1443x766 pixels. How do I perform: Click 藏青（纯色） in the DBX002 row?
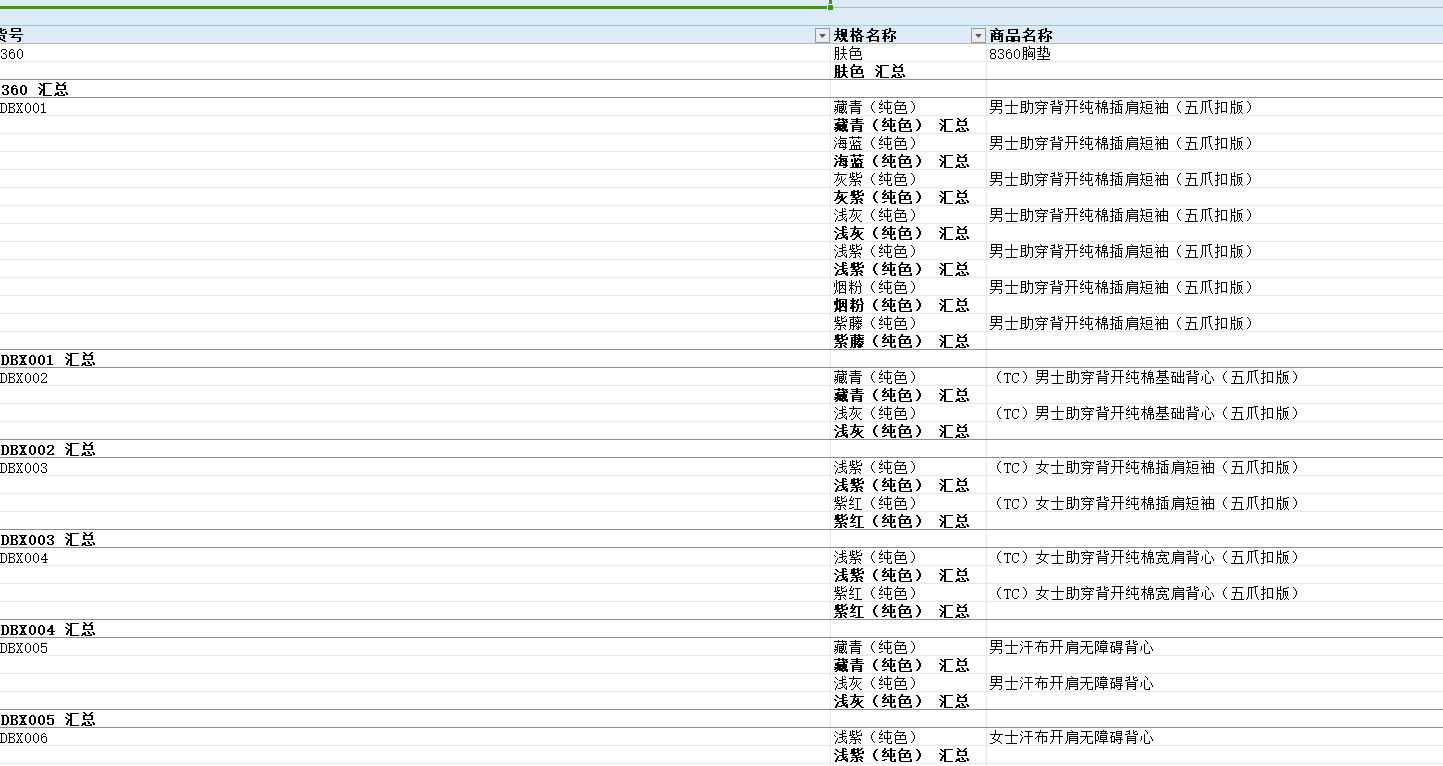pyautogui.click(x=875, y=378)
